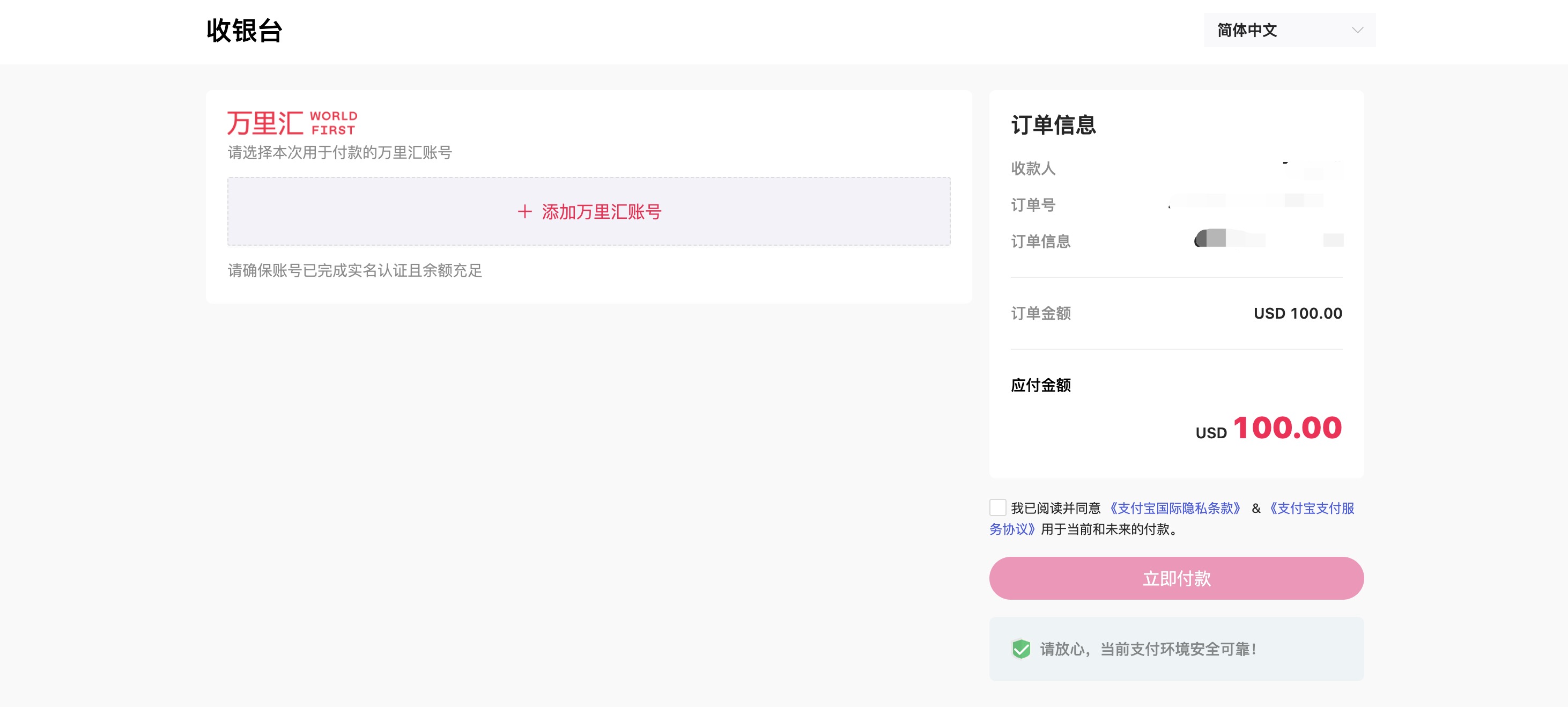Click the large red 100.00 payable amount
Screen dimensions: 1568x707
pos(1288,428)
